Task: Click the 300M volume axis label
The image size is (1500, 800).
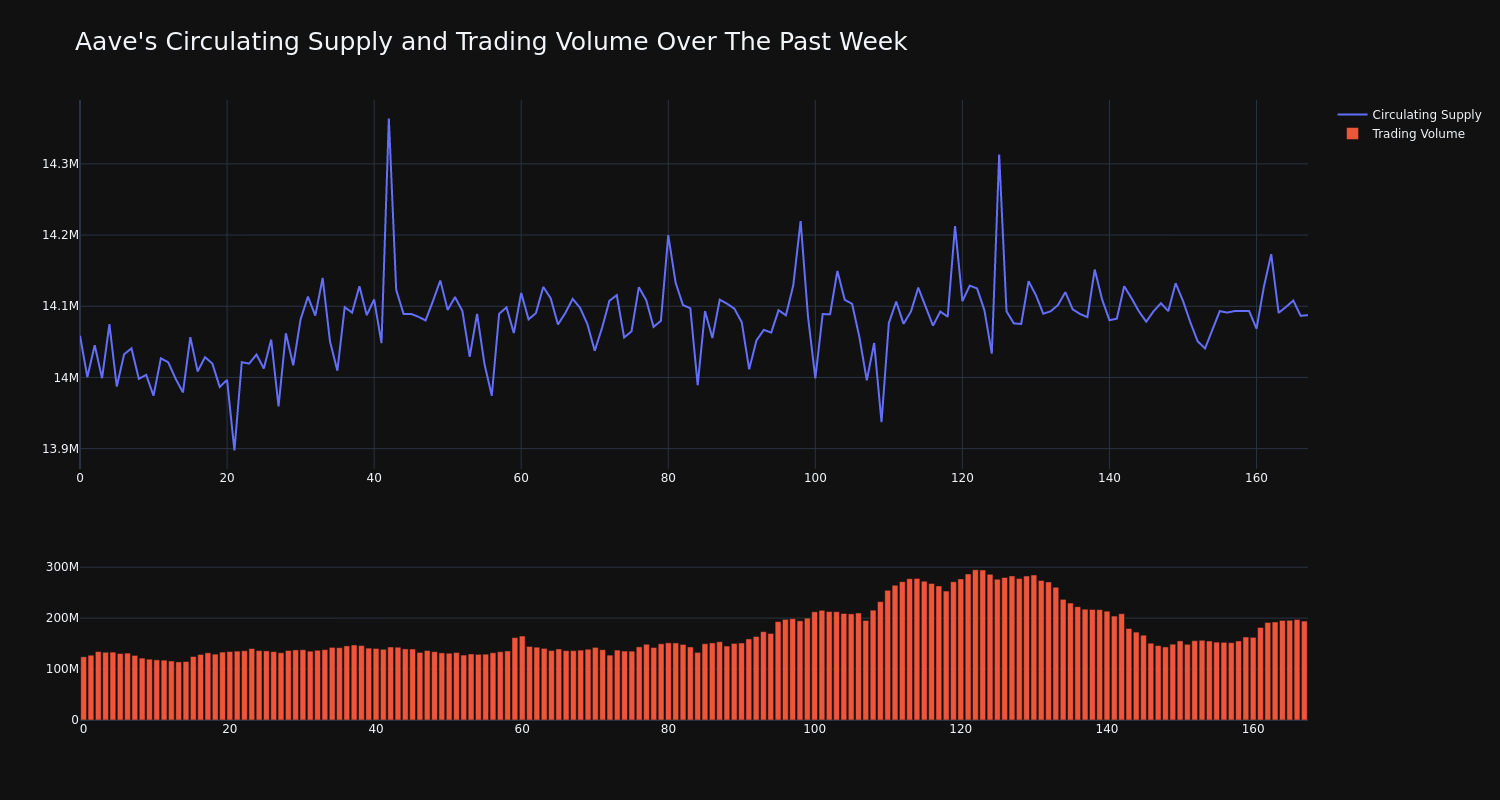Action: click(62, 567)
